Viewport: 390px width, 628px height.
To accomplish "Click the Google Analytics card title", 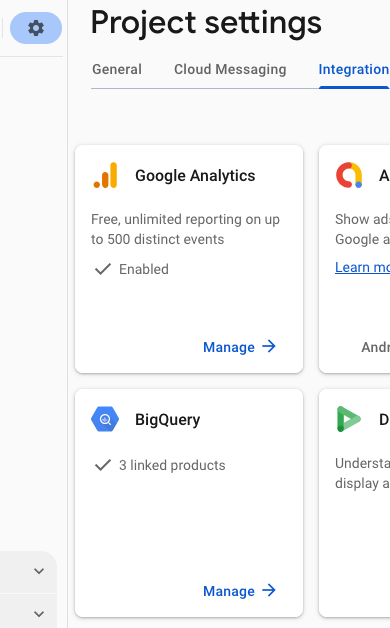I will [195, 176].
